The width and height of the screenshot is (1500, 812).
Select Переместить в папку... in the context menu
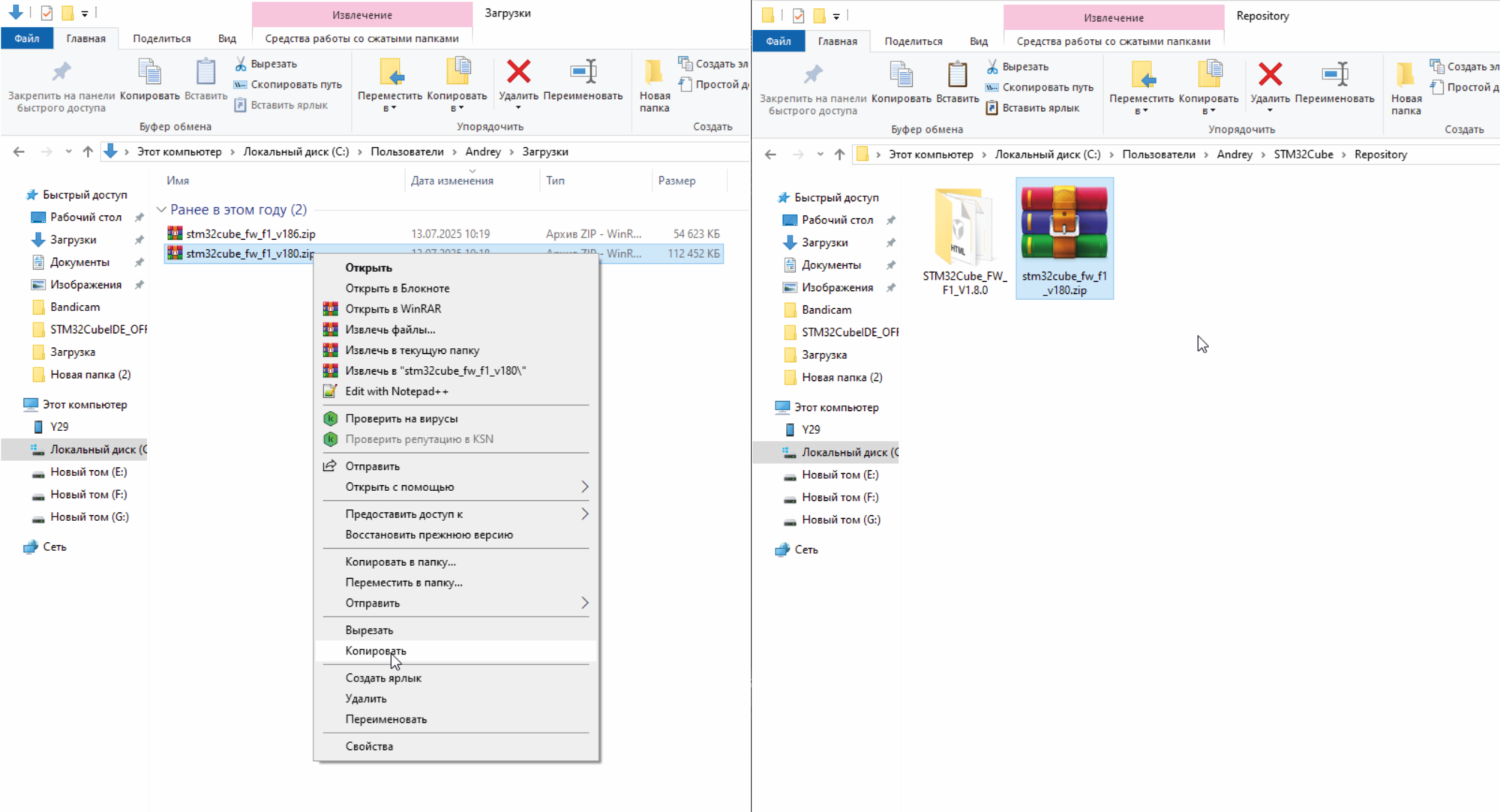[x=456, y=583]
